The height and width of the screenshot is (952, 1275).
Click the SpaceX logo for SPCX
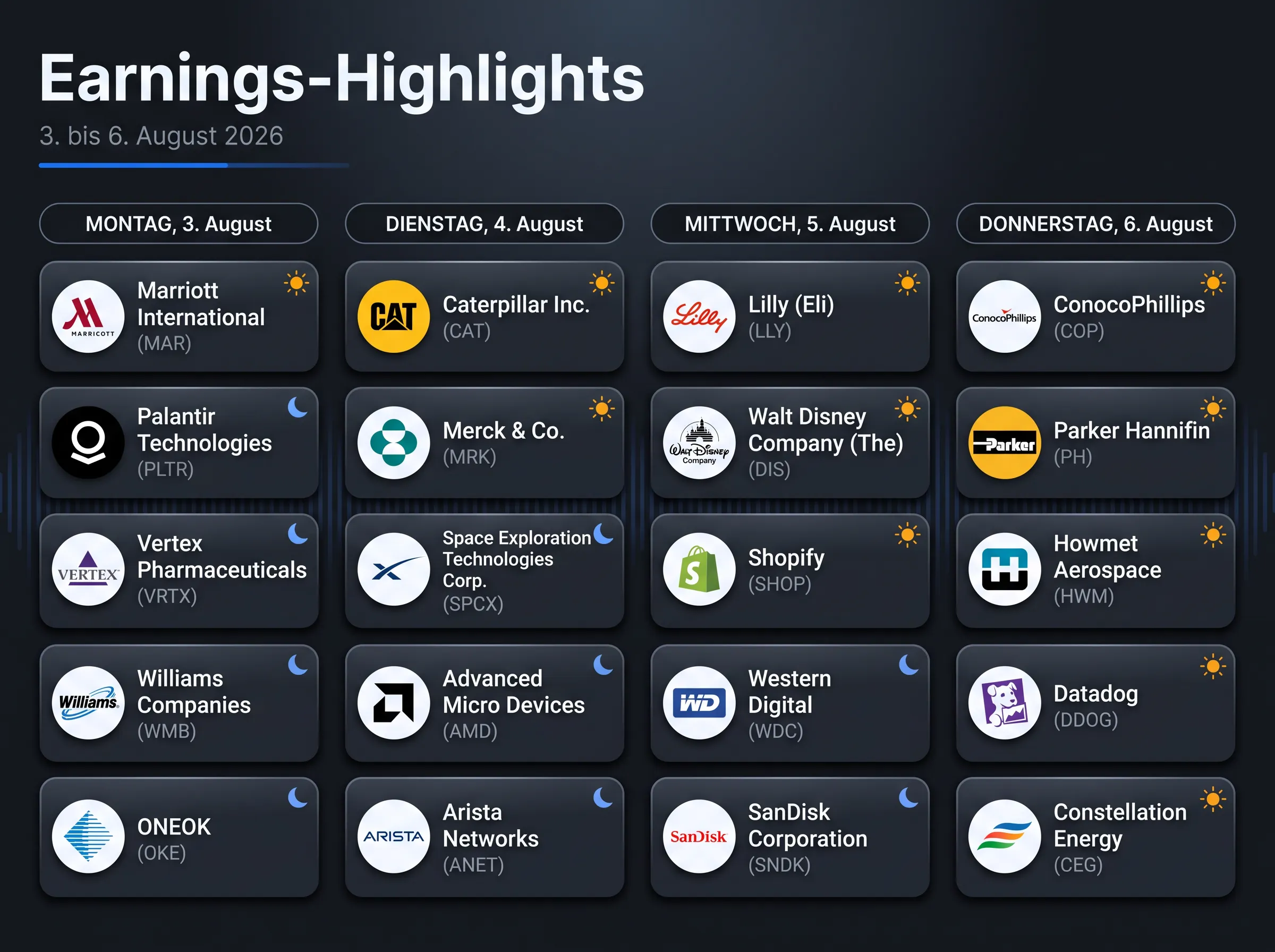pos(394,569)
